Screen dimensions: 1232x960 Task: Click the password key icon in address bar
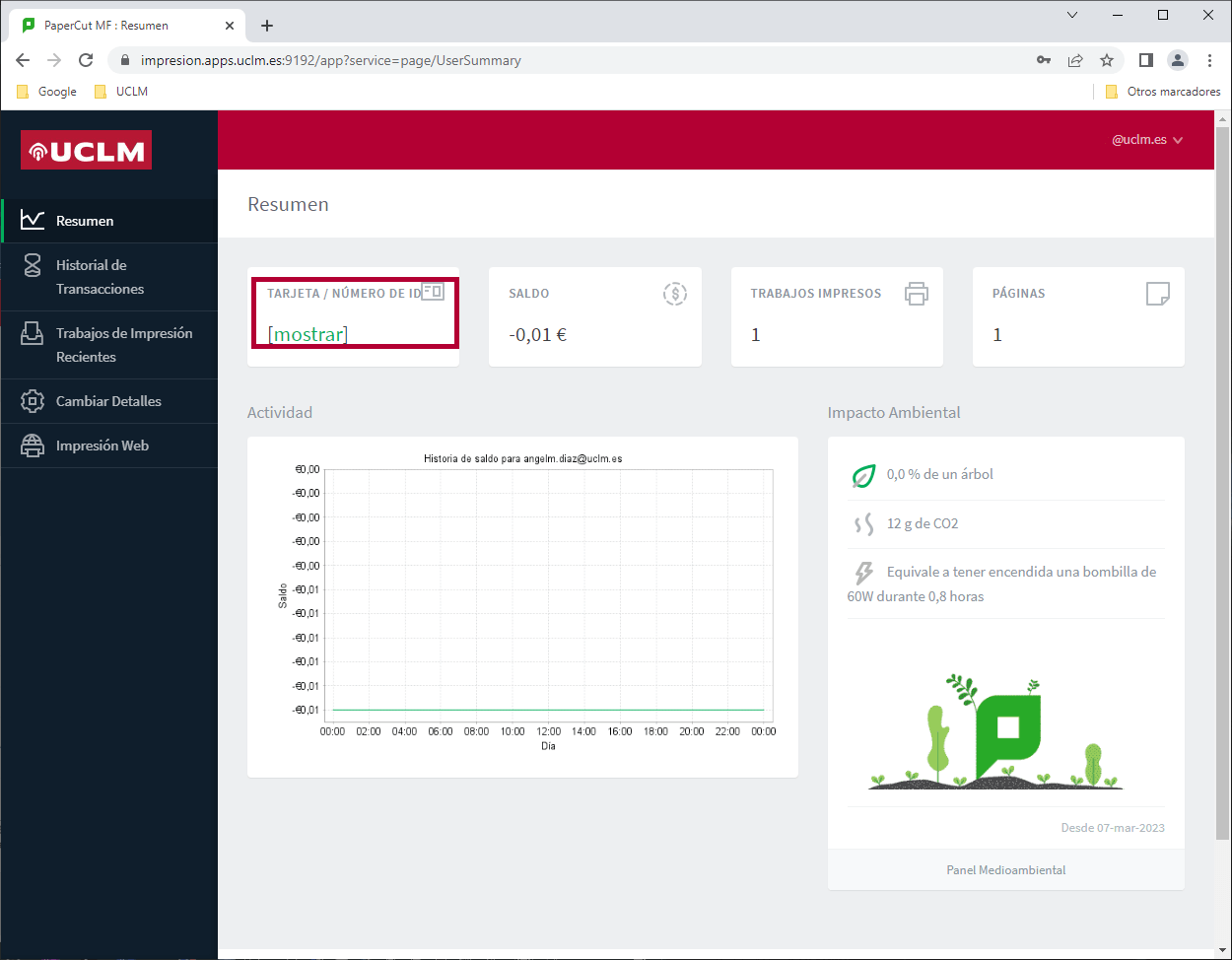pos(1044,60)
